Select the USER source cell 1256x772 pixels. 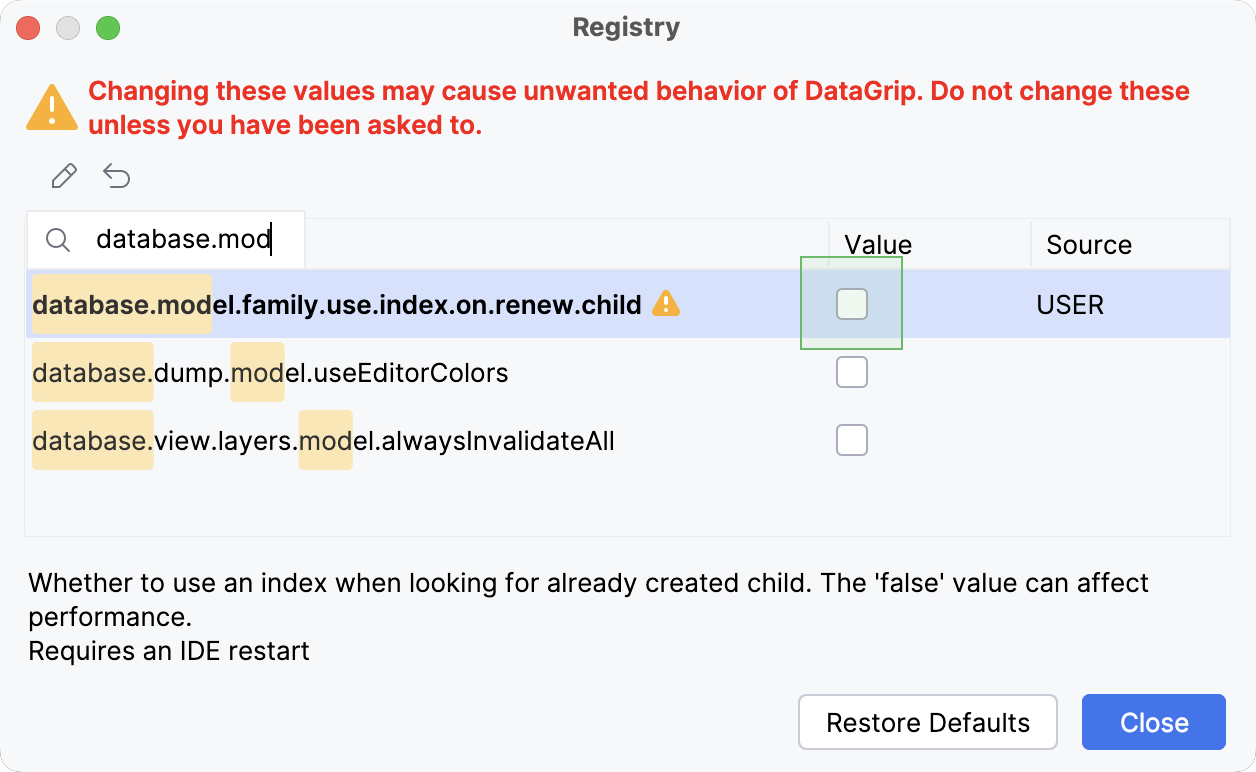[1069, 305]
